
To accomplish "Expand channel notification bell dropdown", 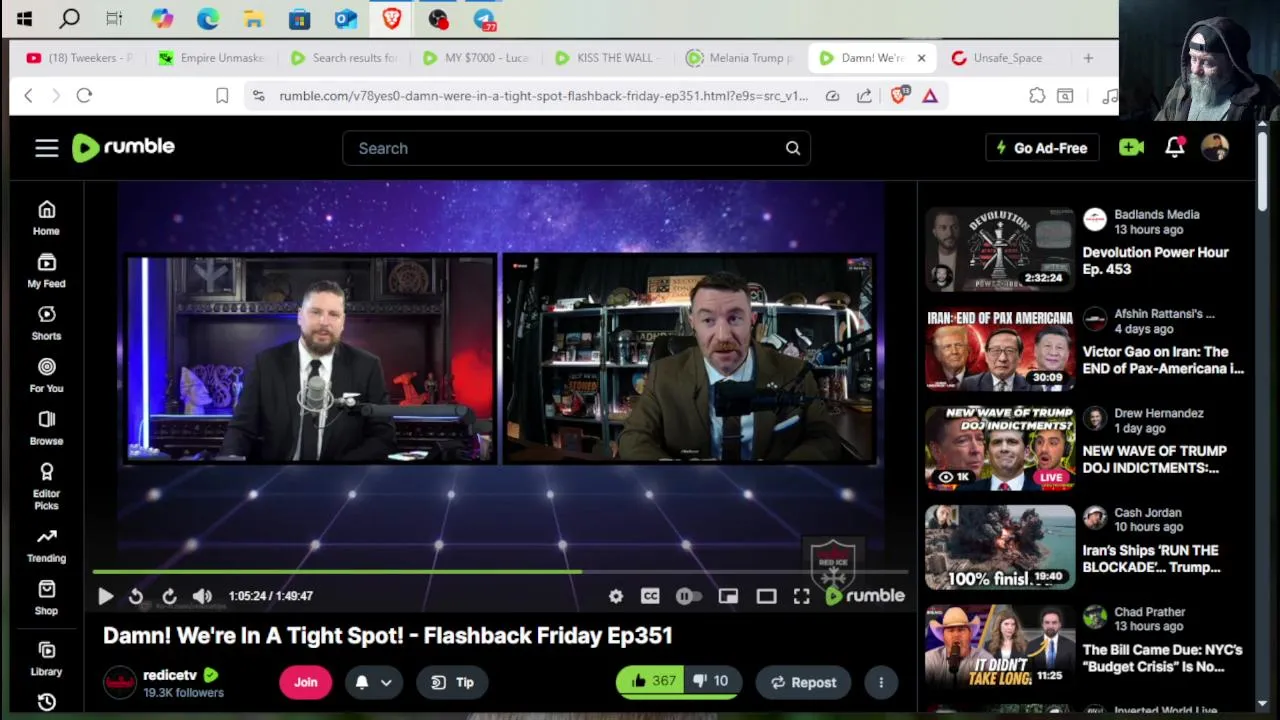I will pos(373,682).
